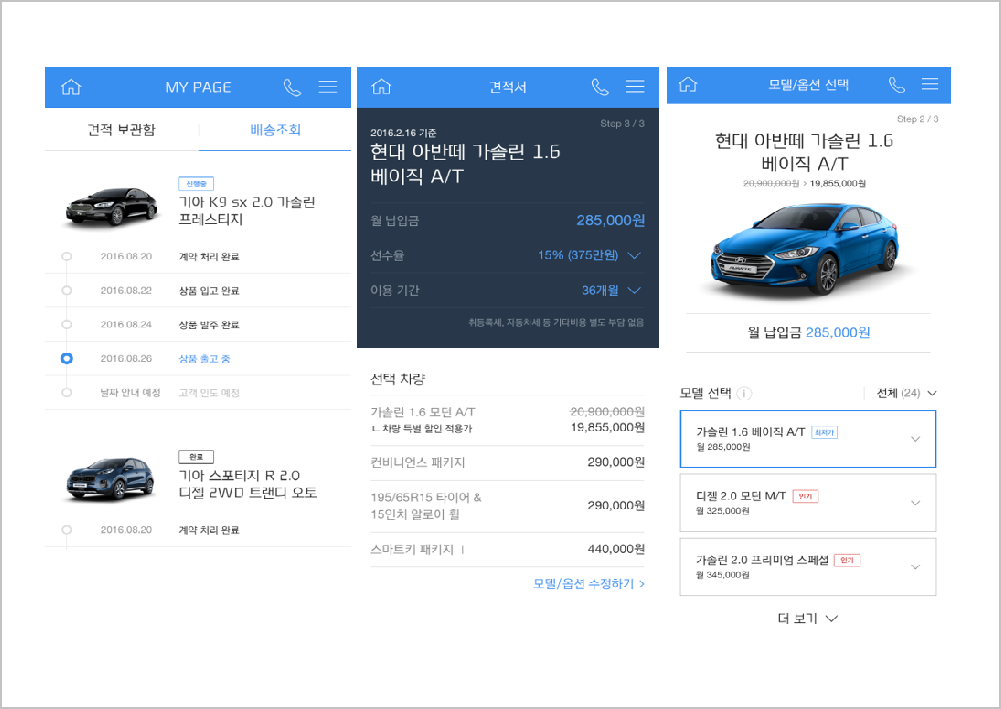Viewport: 1001px width, 709px height.
Task: Click the 상품 입고 완료 status text
Action: [209, 291]
